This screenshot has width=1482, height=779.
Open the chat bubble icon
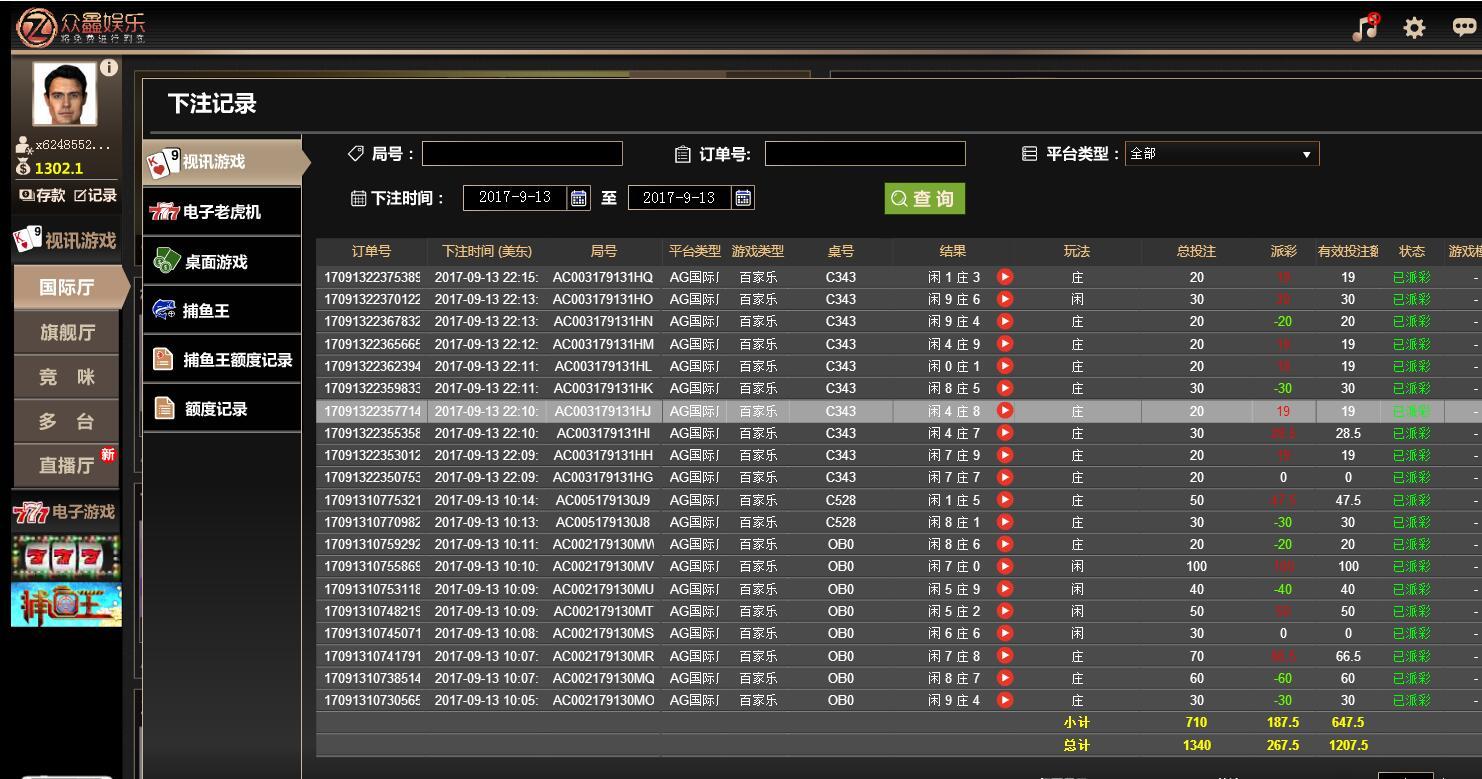point(1464,28)
